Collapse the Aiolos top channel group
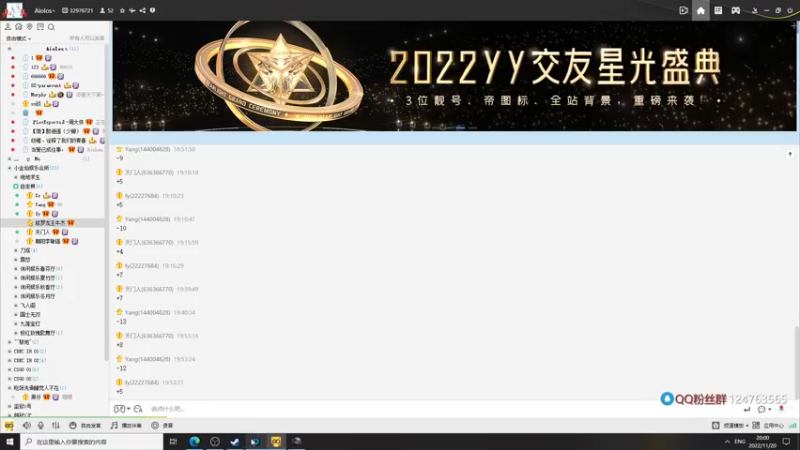The width and height of the screenshot is (800, 450). (x=9, y=49)
